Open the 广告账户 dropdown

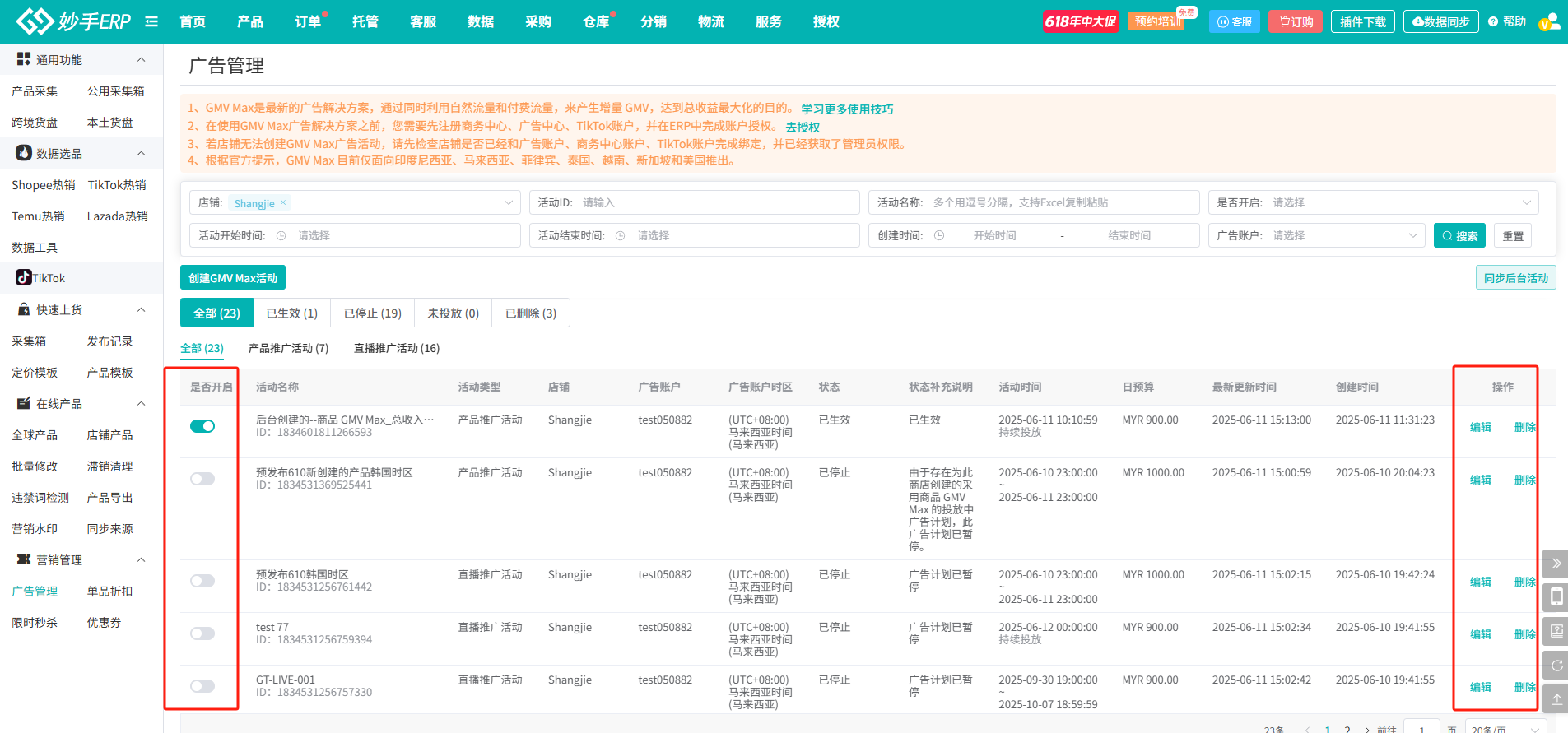[1317, 235]
